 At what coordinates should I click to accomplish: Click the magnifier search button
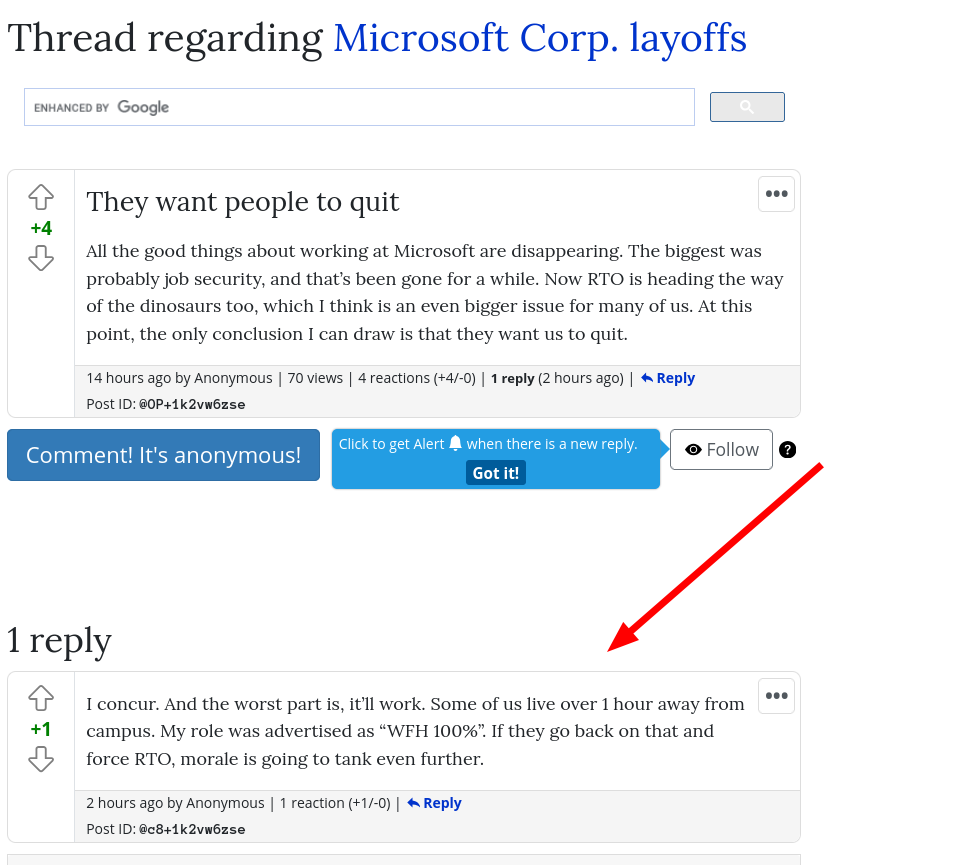(747, 107)
